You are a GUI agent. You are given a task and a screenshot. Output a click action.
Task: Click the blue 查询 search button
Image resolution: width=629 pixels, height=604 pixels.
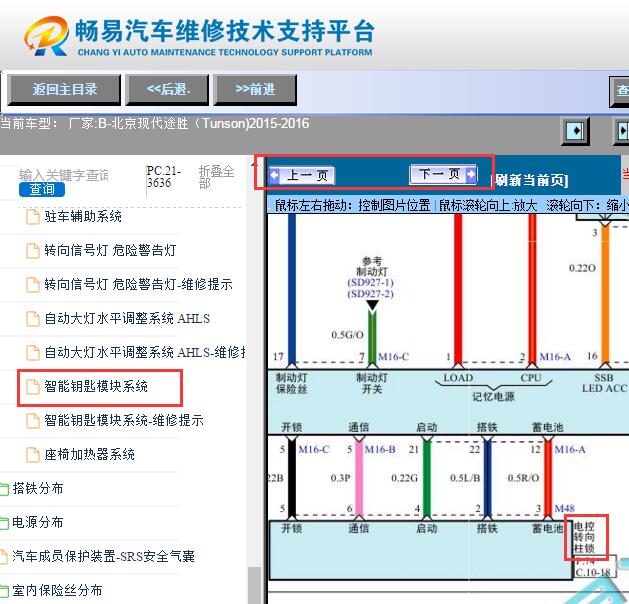(x=42, y=189)
